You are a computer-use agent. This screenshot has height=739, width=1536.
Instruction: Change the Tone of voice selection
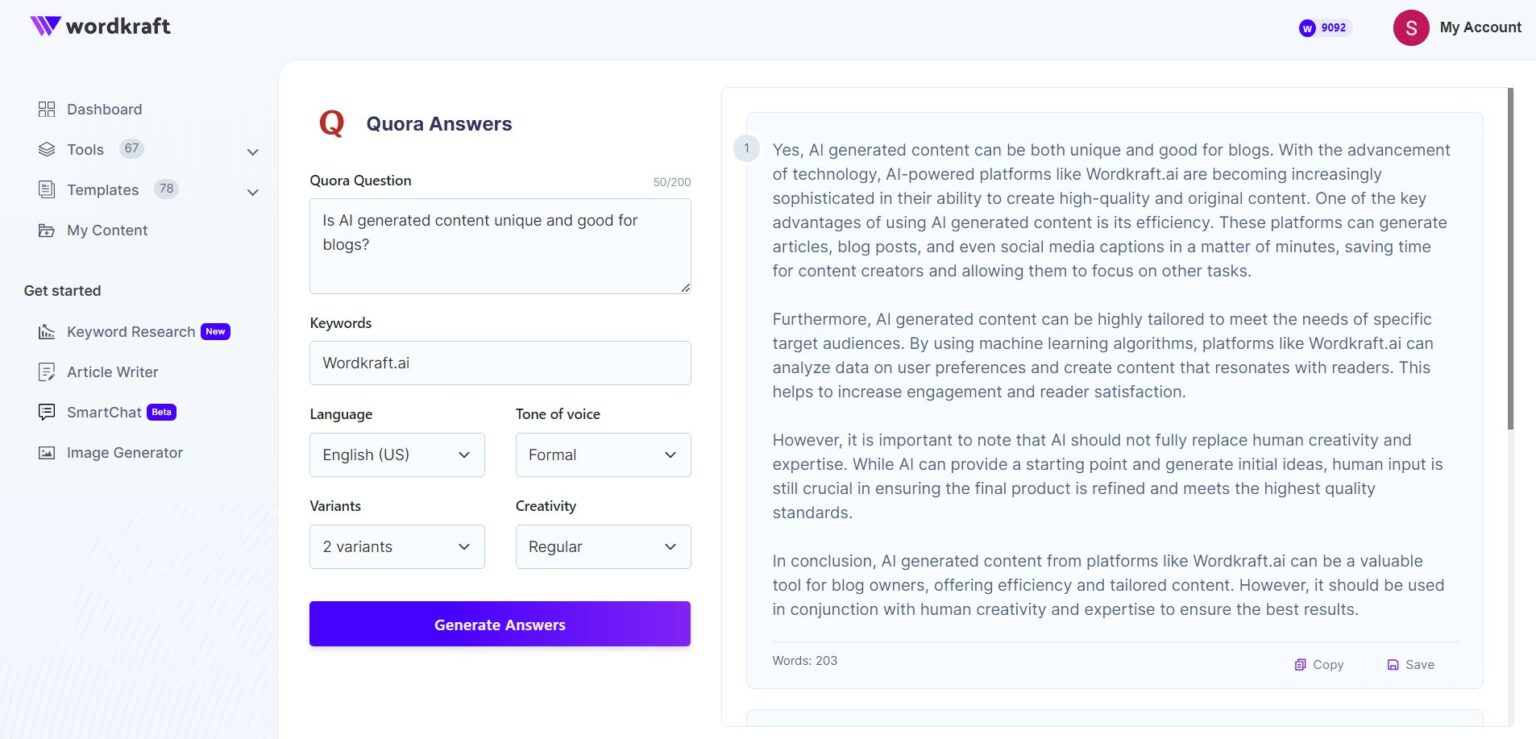602,454
